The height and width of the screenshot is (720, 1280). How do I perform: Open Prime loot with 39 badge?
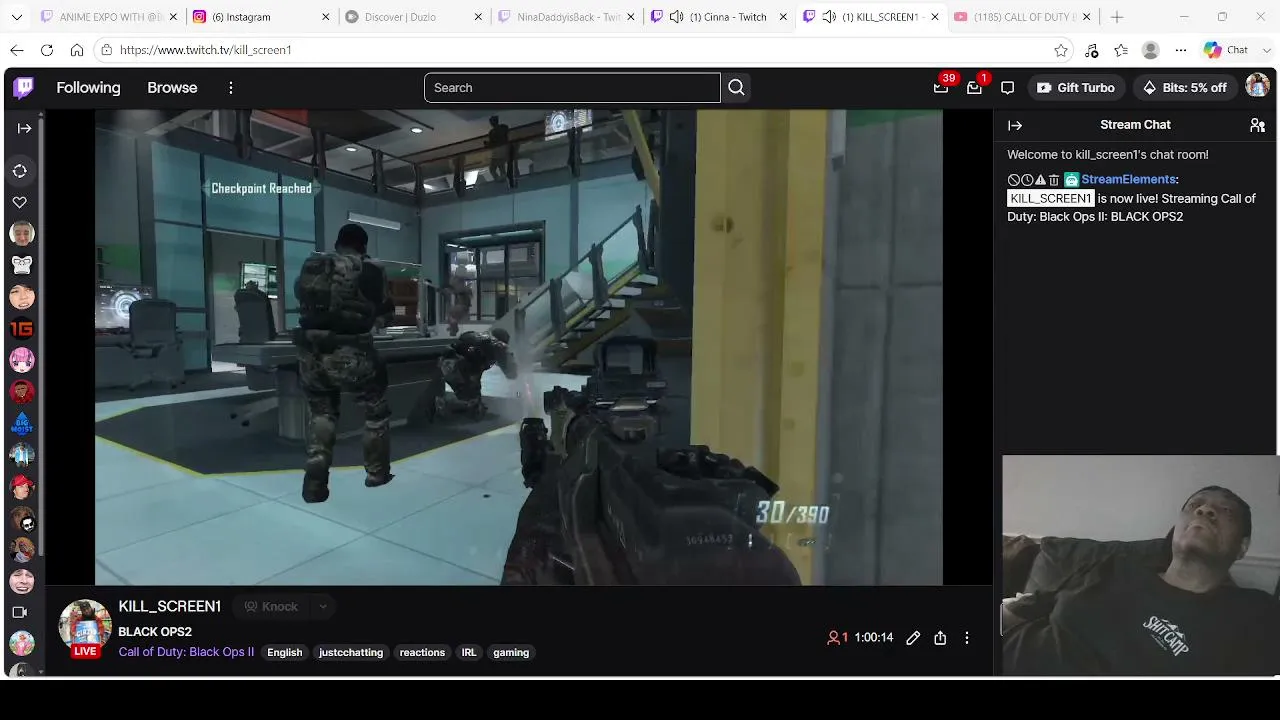tap(941, 88)
